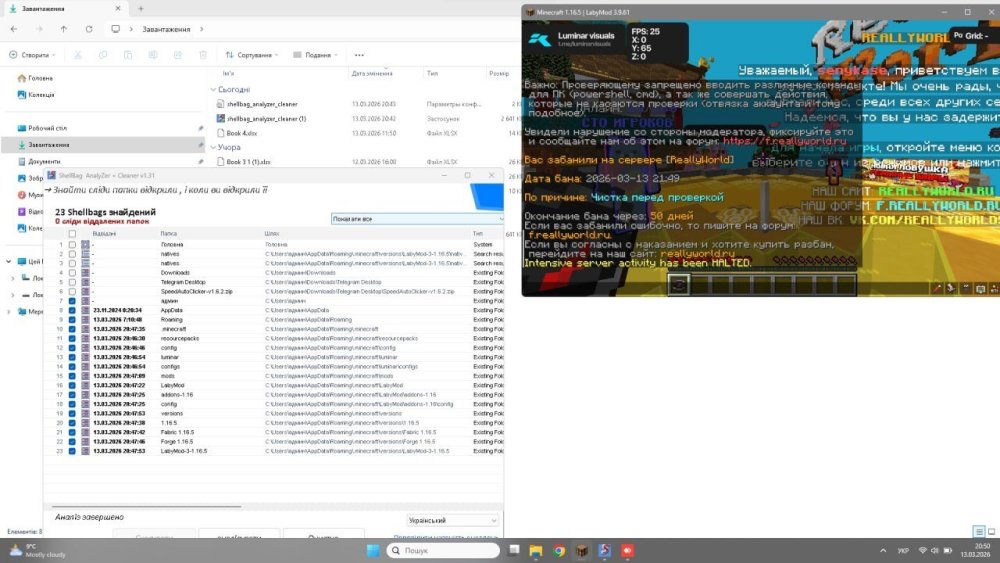The height and width of the screenshot is (563, 1000).
Task: Uncheck the AppData row checkbox
Action: pyautogui.click(x=72, y=311)
